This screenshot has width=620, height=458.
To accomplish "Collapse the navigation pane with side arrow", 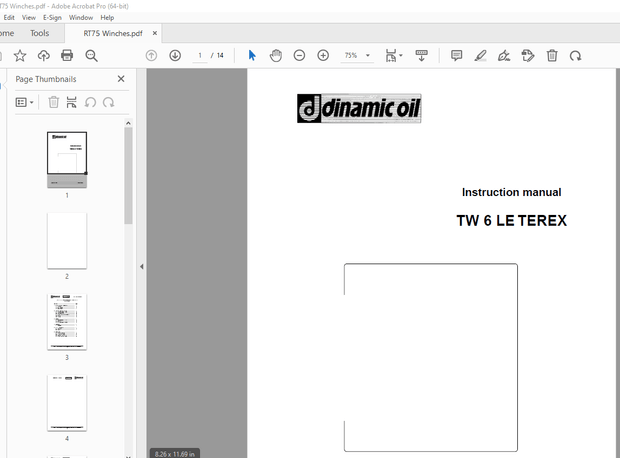I will (142, 267).
